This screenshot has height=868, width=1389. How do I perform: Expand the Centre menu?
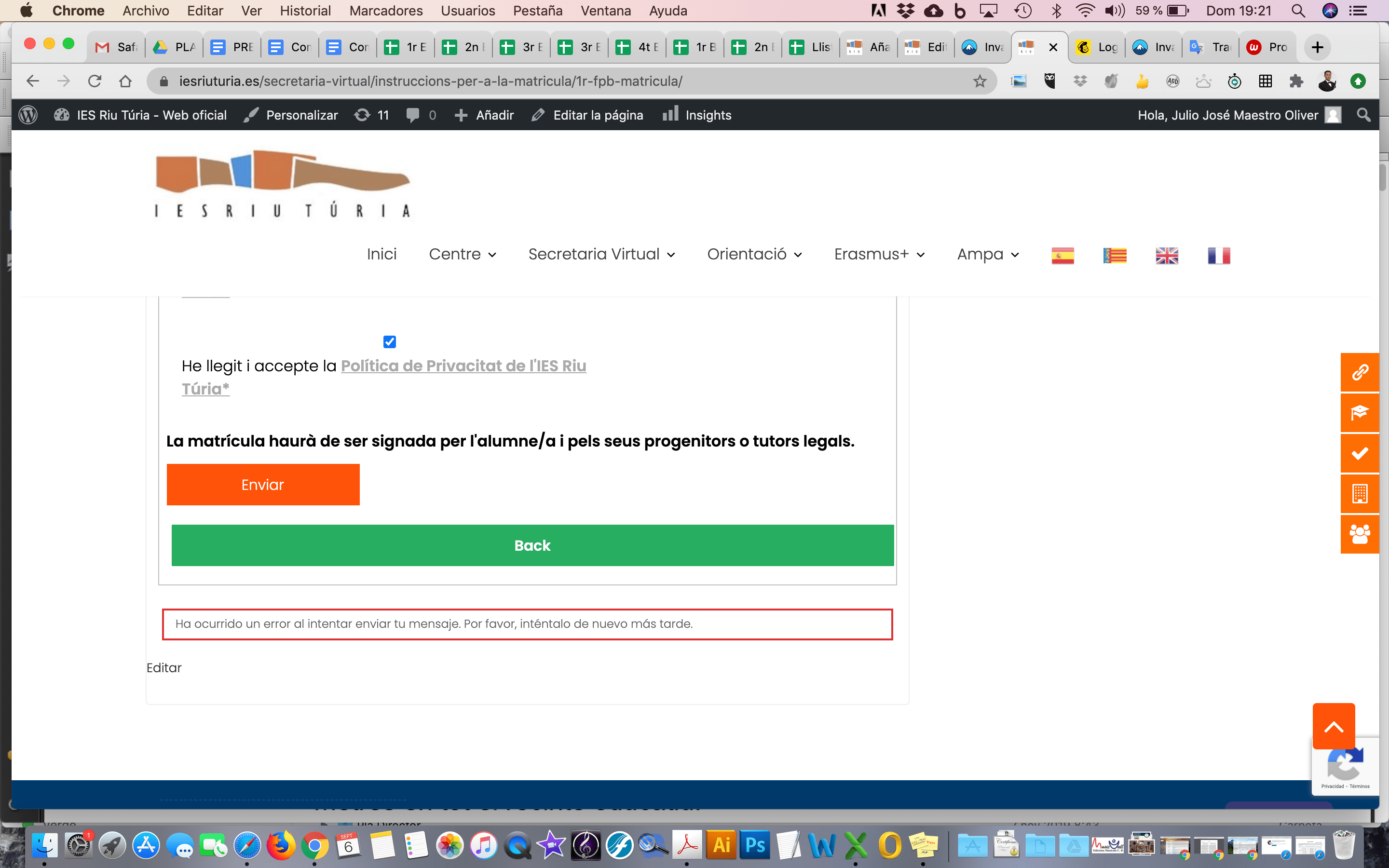pos(462,254)
